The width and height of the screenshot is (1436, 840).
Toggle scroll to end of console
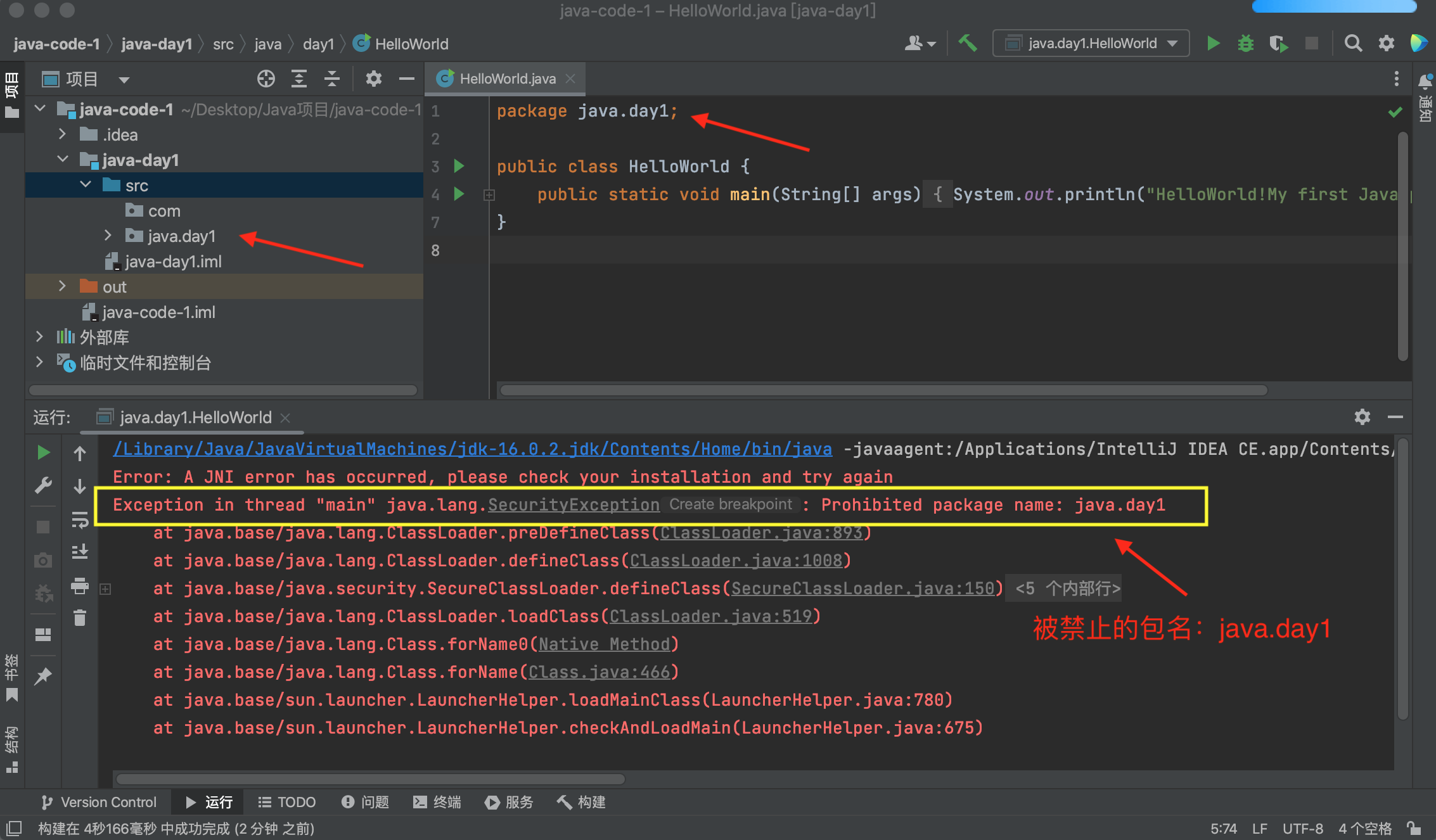[80, 552]
